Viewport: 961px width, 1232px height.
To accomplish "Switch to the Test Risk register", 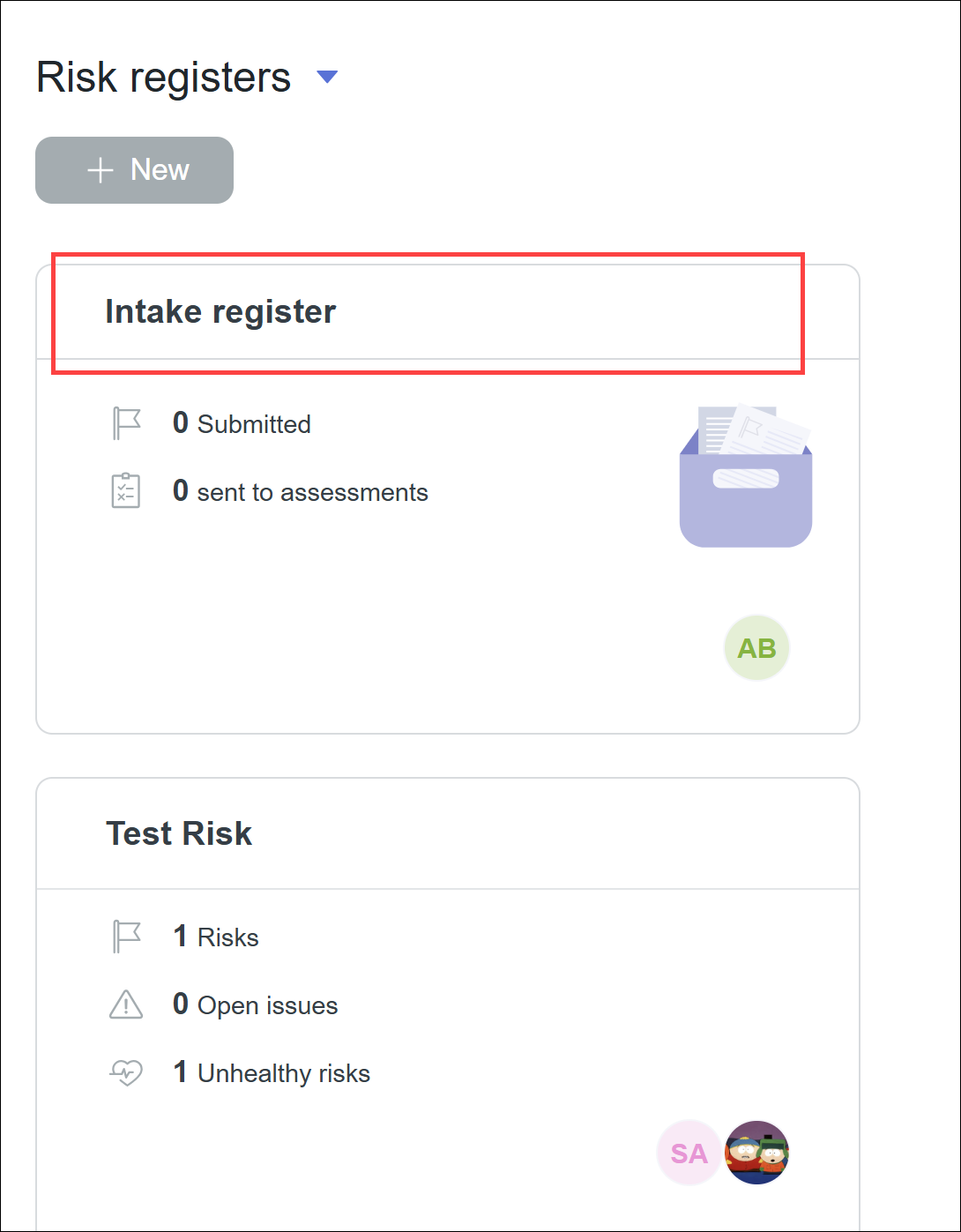I will [x=178, y=833].
